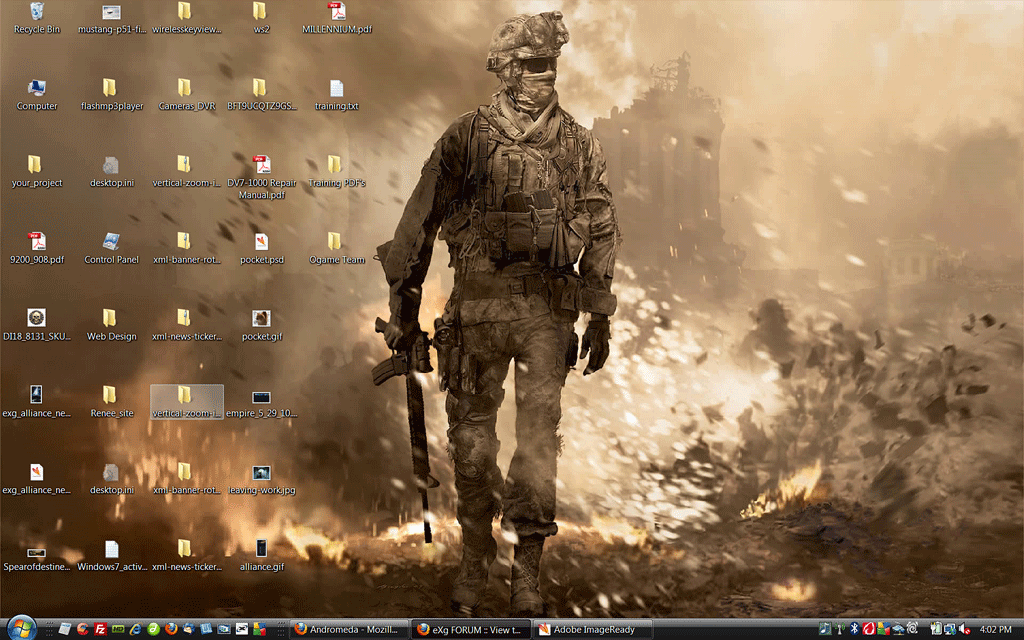Select the alliance.gif image file
This screenshot has width=1024, height=640.
[261, 556]
